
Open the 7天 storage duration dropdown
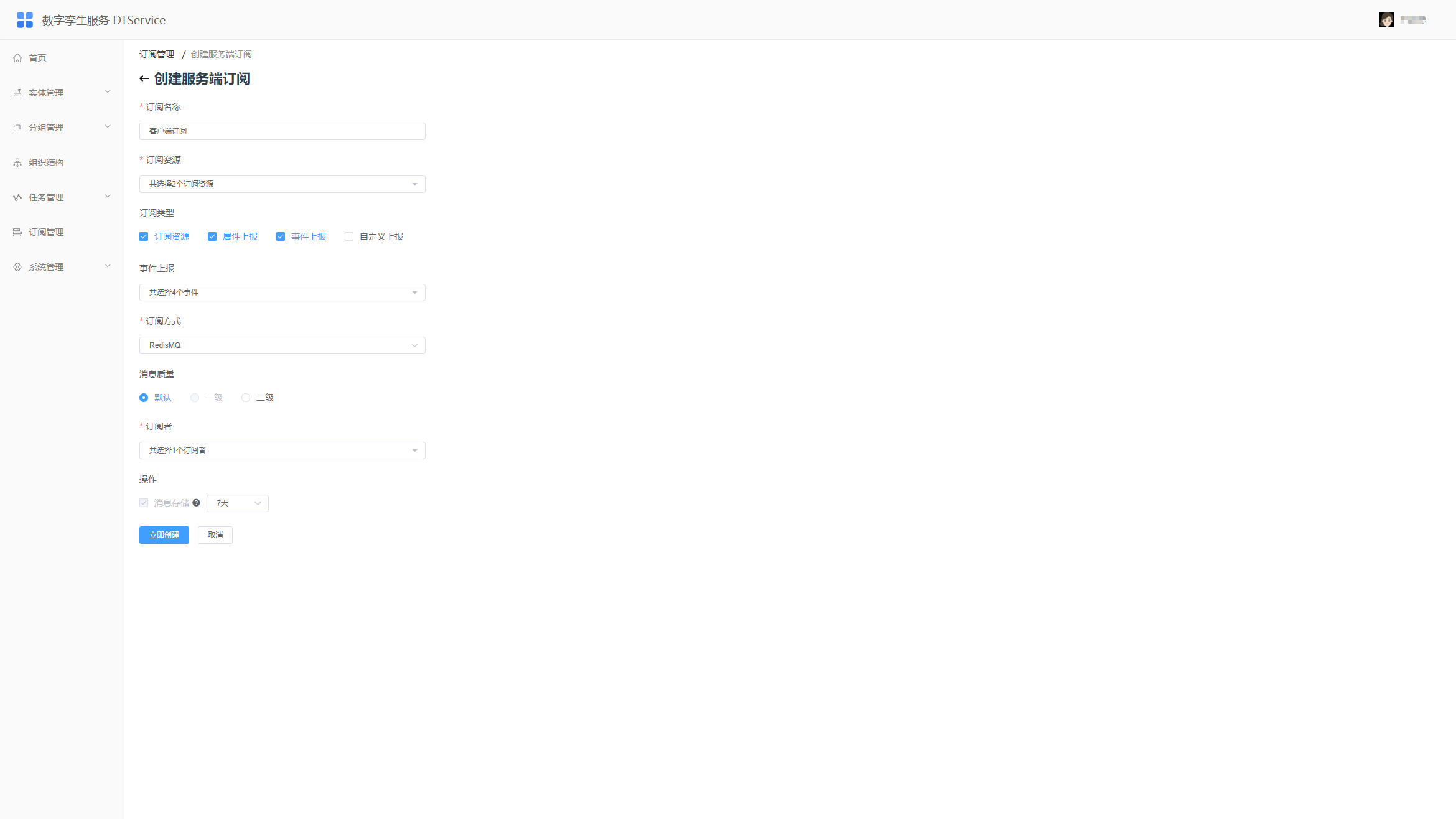(x=238, y=503)
